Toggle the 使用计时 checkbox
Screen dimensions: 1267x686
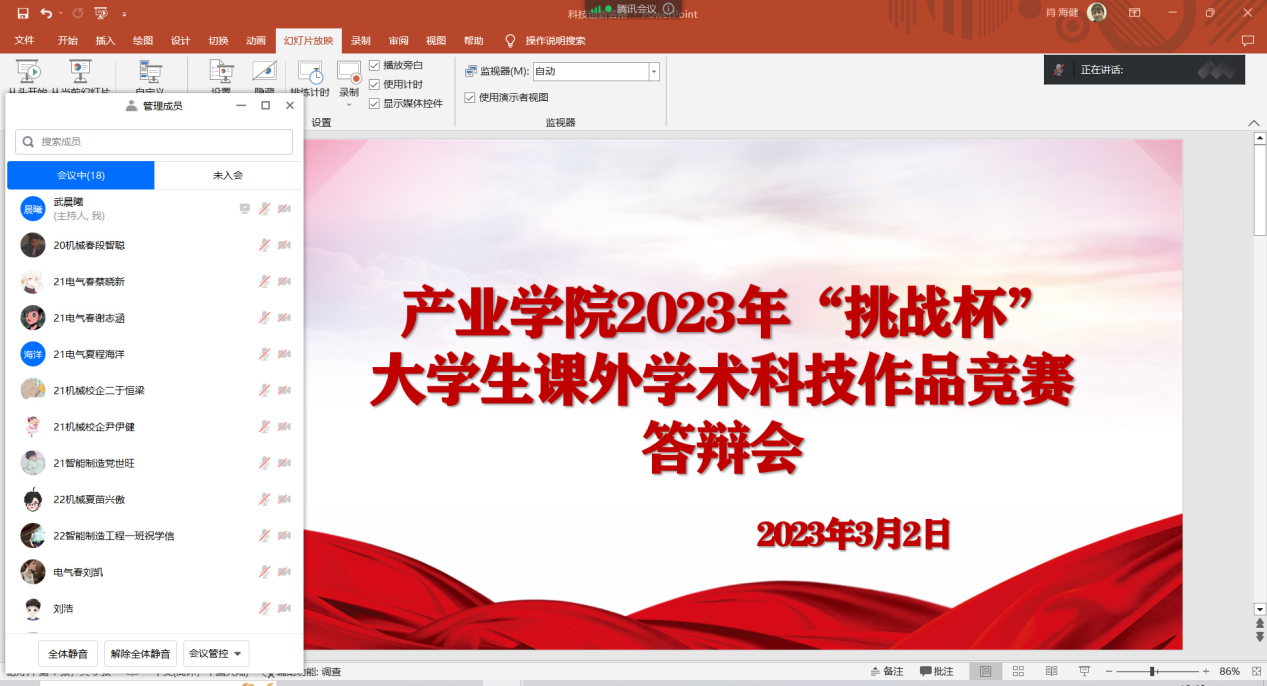point(375,84)
